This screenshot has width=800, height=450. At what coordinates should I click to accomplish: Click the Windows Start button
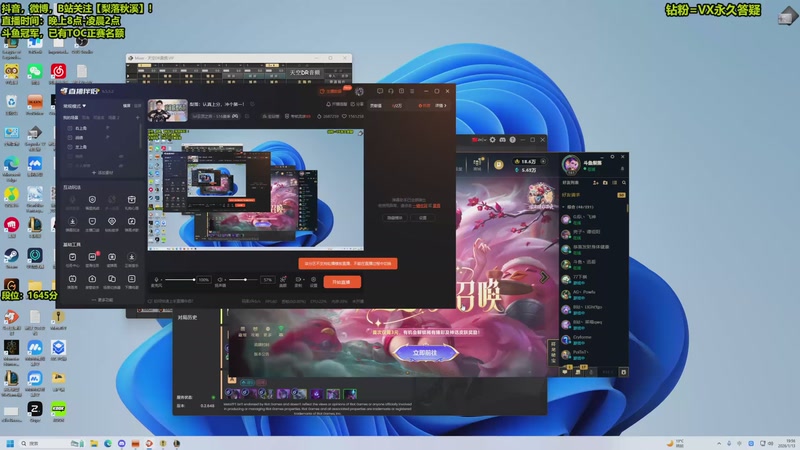click(x=10, y=443)
